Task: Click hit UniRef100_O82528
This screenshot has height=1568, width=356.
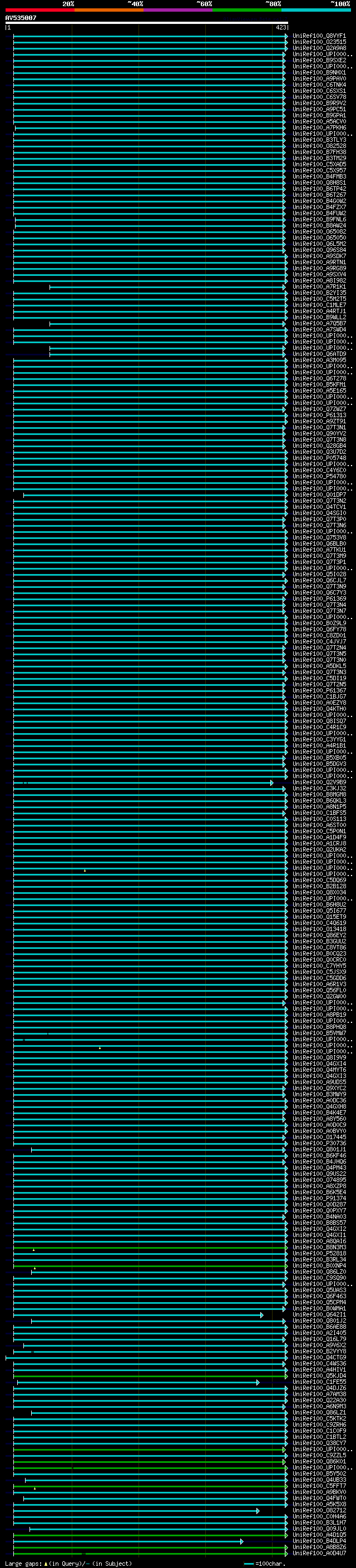Action: coord(319,146)
